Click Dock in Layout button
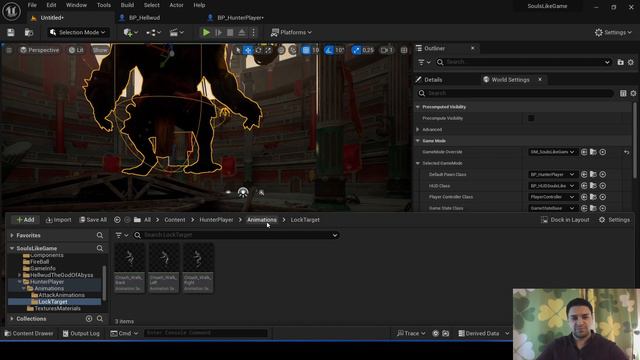The width and height of the screenshot is (640, 360). pyautogui.click(x=565, y=220)
